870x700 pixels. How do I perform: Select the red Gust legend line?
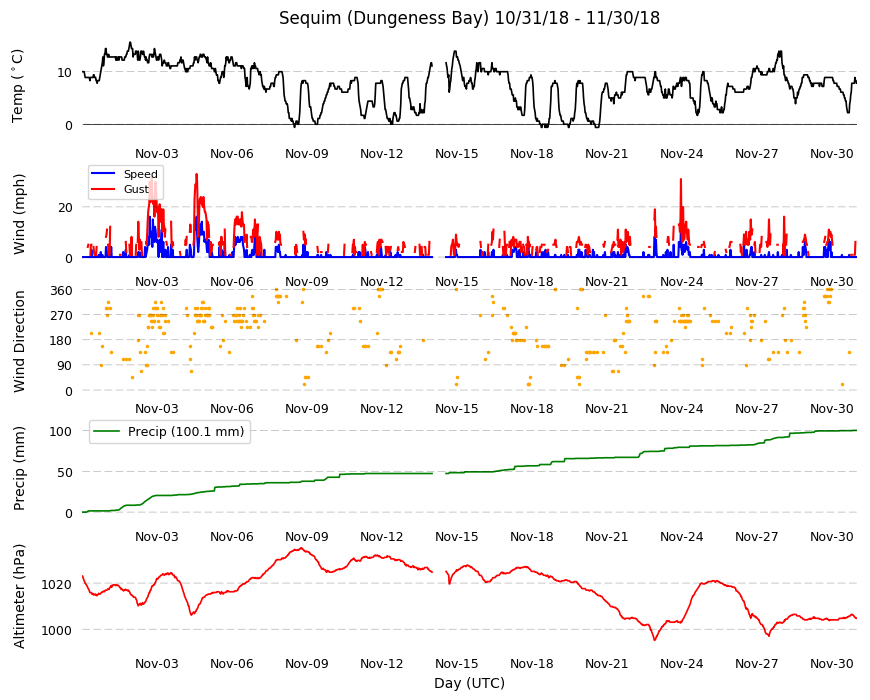[102, 189]
